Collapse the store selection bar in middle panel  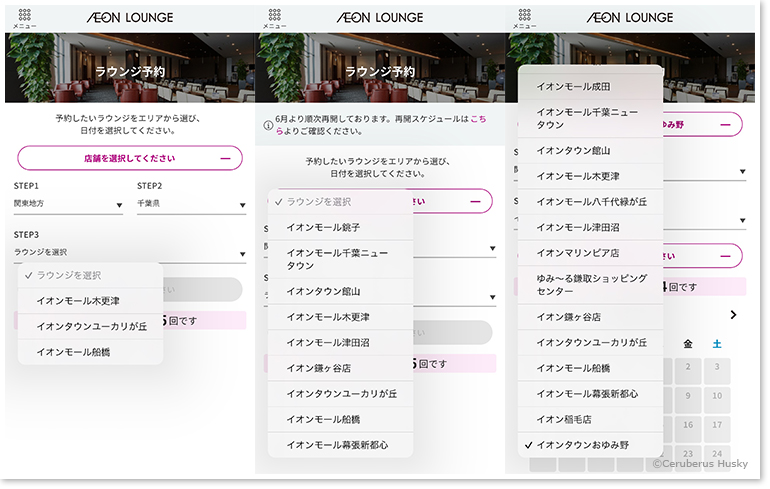(475, 201)
